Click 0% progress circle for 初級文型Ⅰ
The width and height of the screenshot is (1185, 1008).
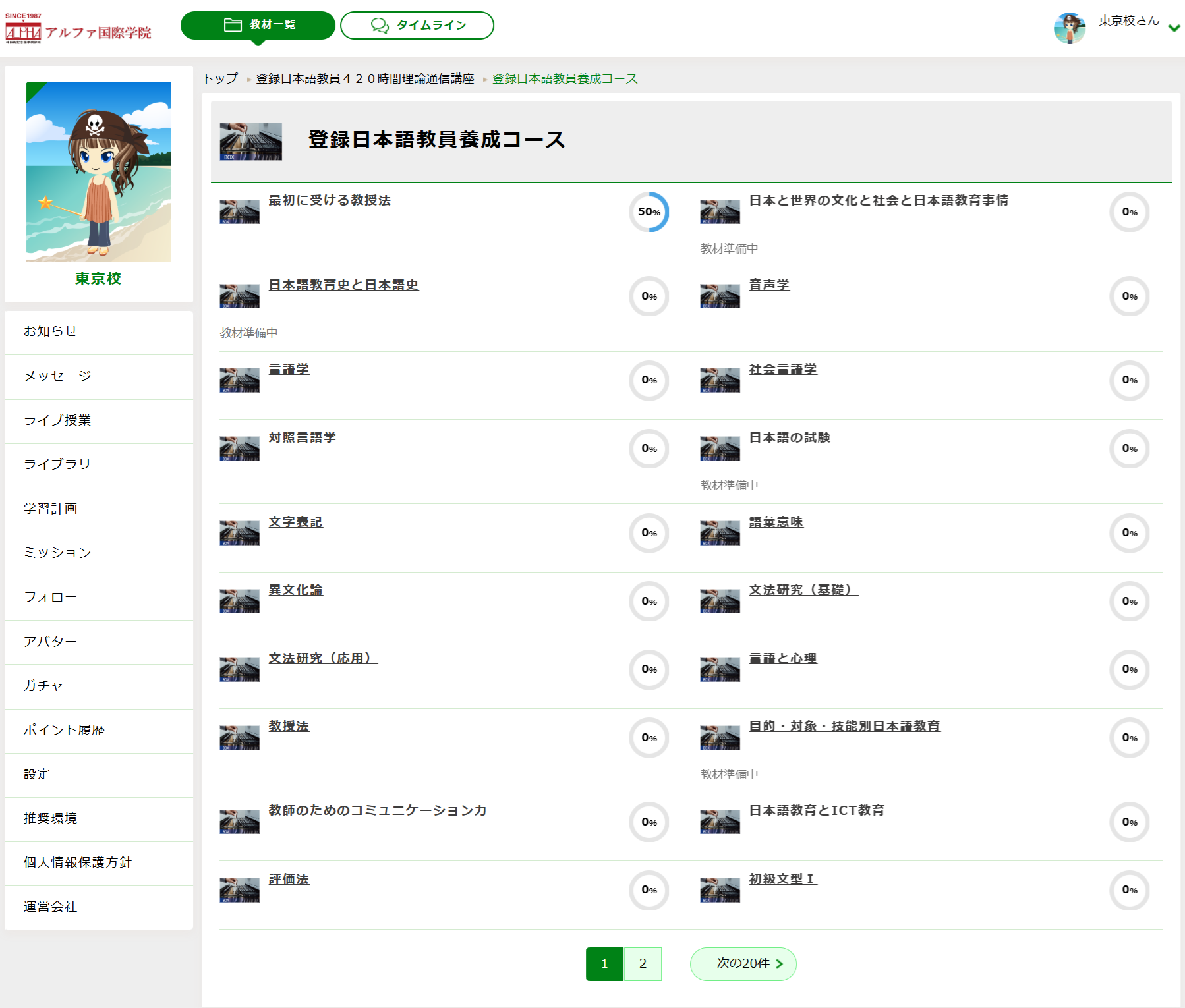click(x=1130, y=891)
